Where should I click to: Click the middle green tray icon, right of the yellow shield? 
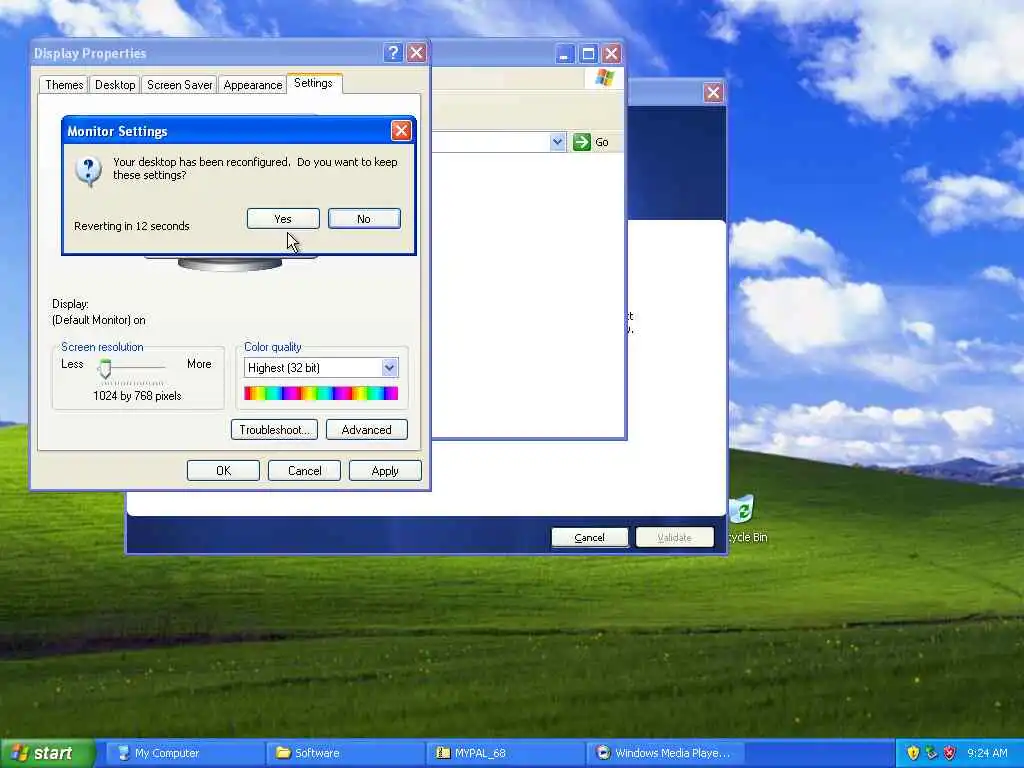(x=931, y=753)
